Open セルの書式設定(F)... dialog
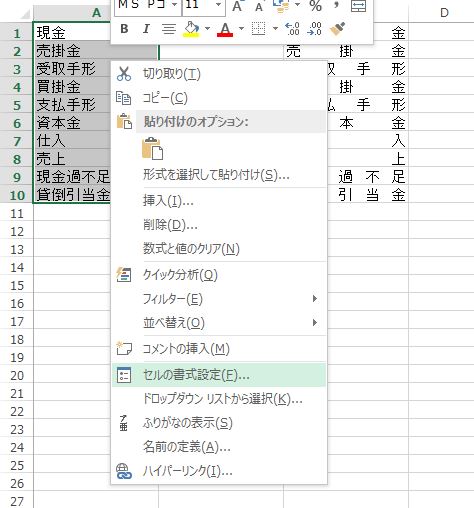Image resolution: width=474 pixels, height=508 pixels. [219, 375]
